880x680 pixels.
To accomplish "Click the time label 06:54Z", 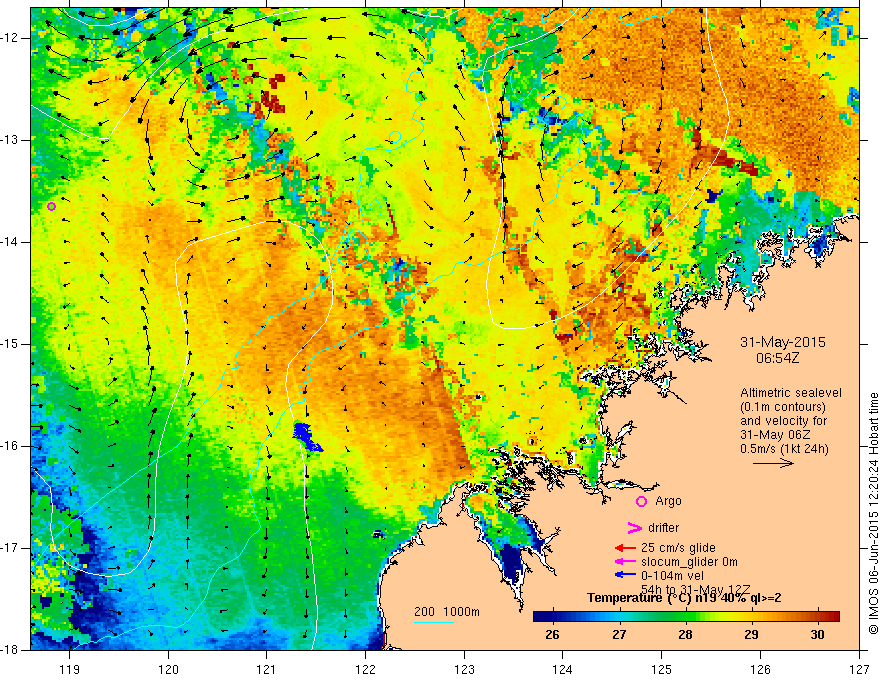I will point(777,358).
